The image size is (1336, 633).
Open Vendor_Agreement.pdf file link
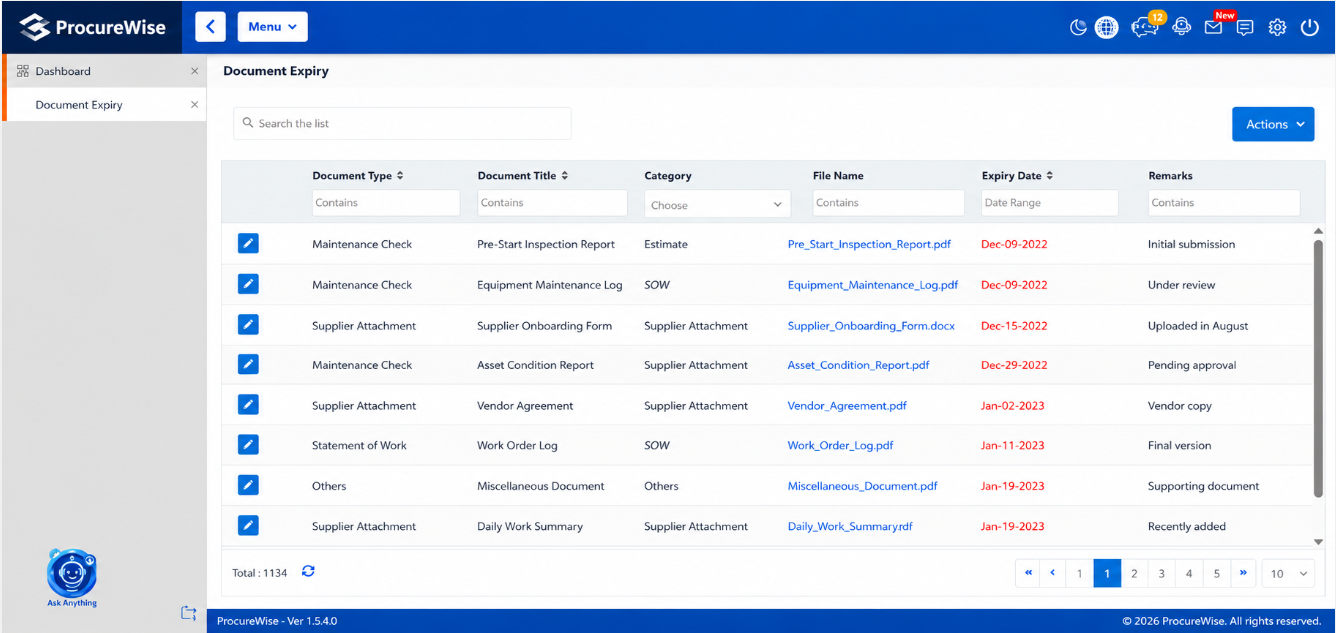pos(847,406)
